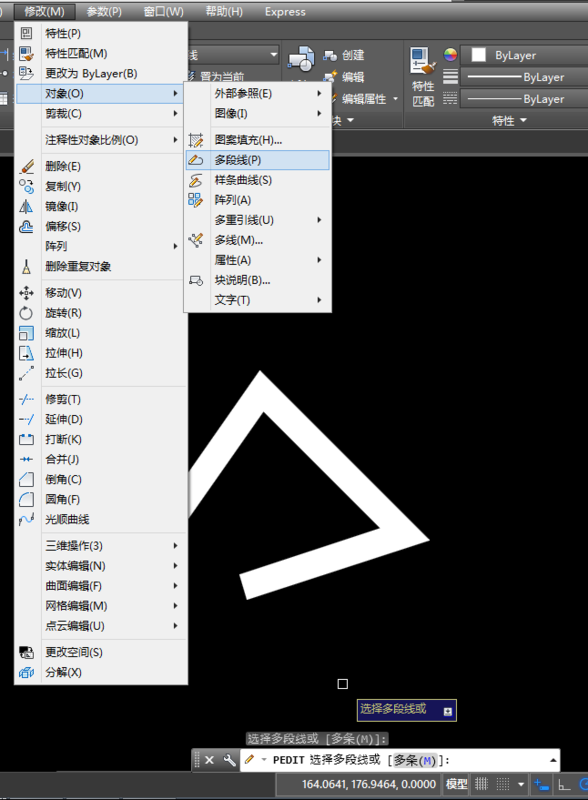Click the Change Space (更改空间) icon
Viewport: 588px width, 800px height.
[x=26, y=653]
